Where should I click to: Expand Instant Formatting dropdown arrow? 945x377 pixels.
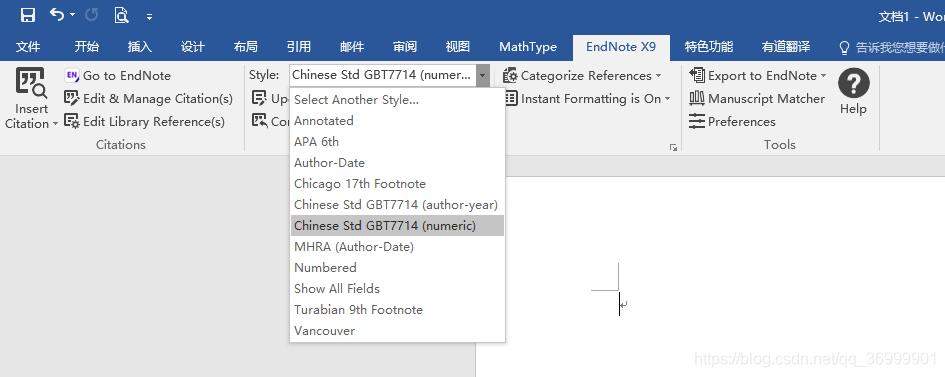point(668,99)
